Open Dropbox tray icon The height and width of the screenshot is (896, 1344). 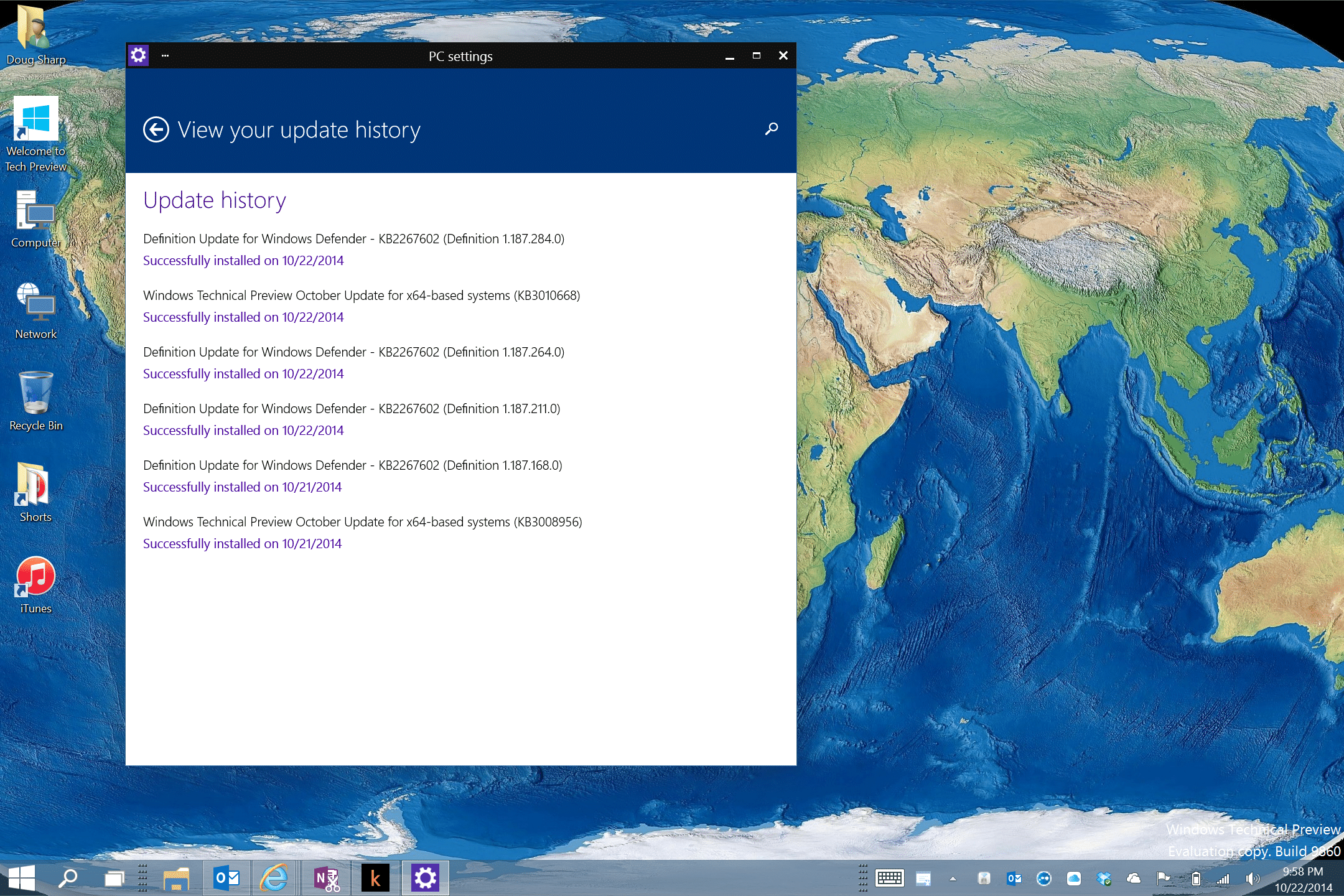coord(1104,879)
